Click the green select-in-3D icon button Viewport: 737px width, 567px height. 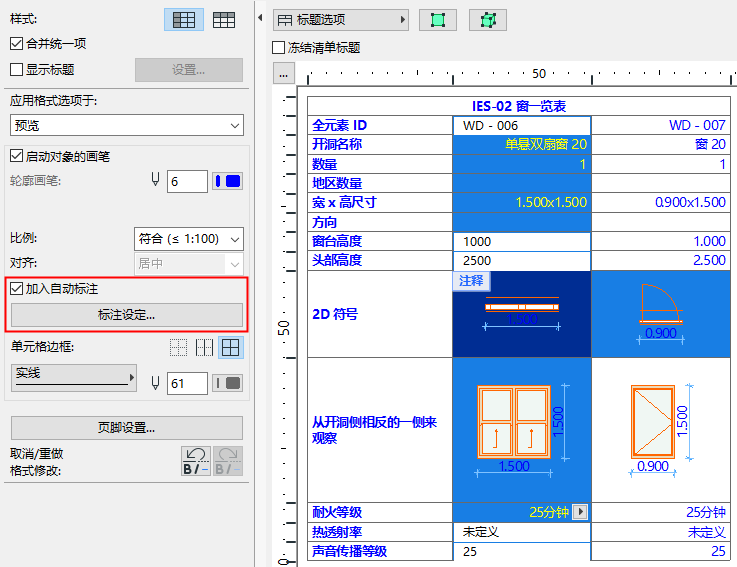488,20
